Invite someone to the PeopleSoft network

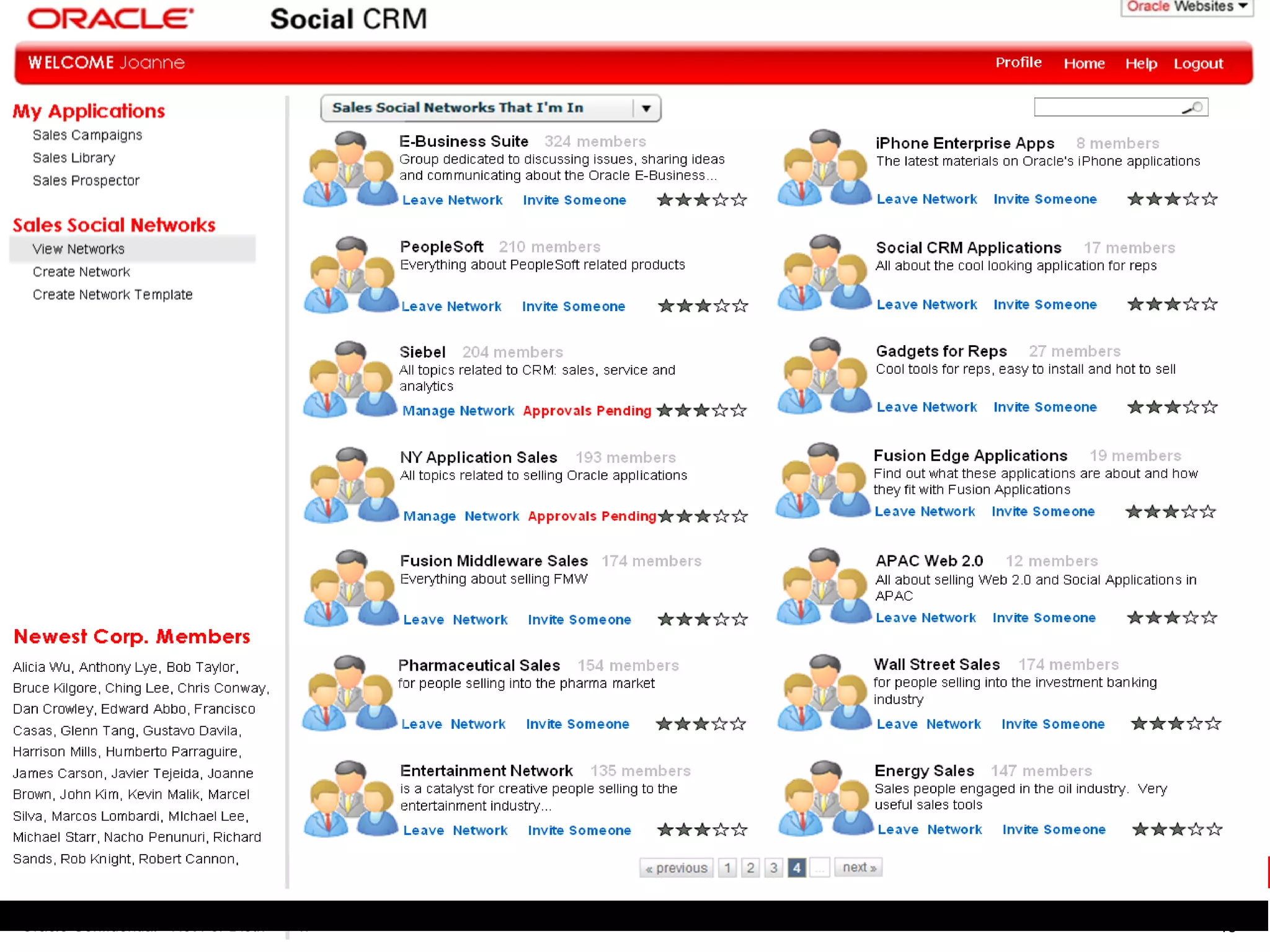(574, 306)
